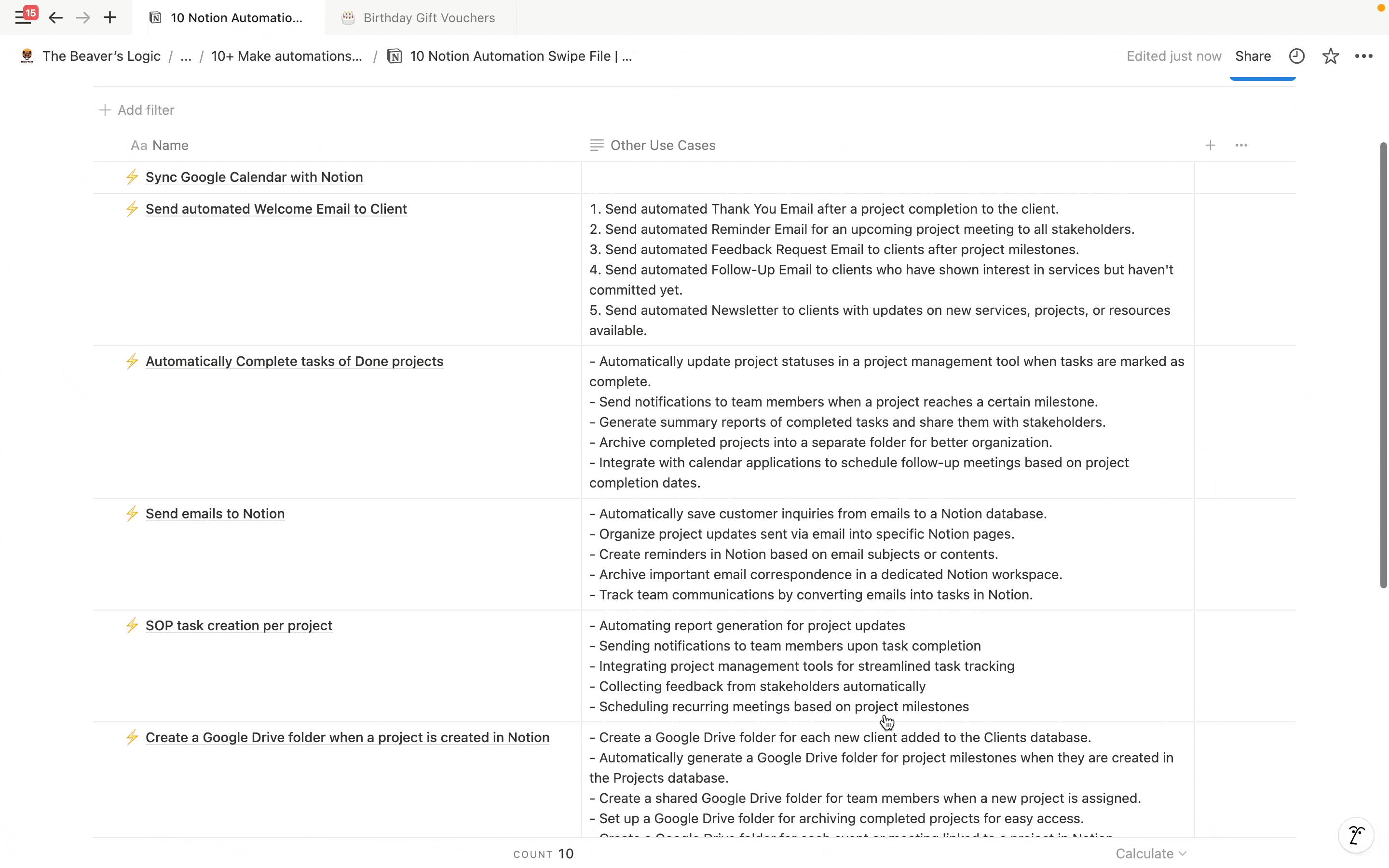
Task: View page history clock icon
Action: (1296, 56)
